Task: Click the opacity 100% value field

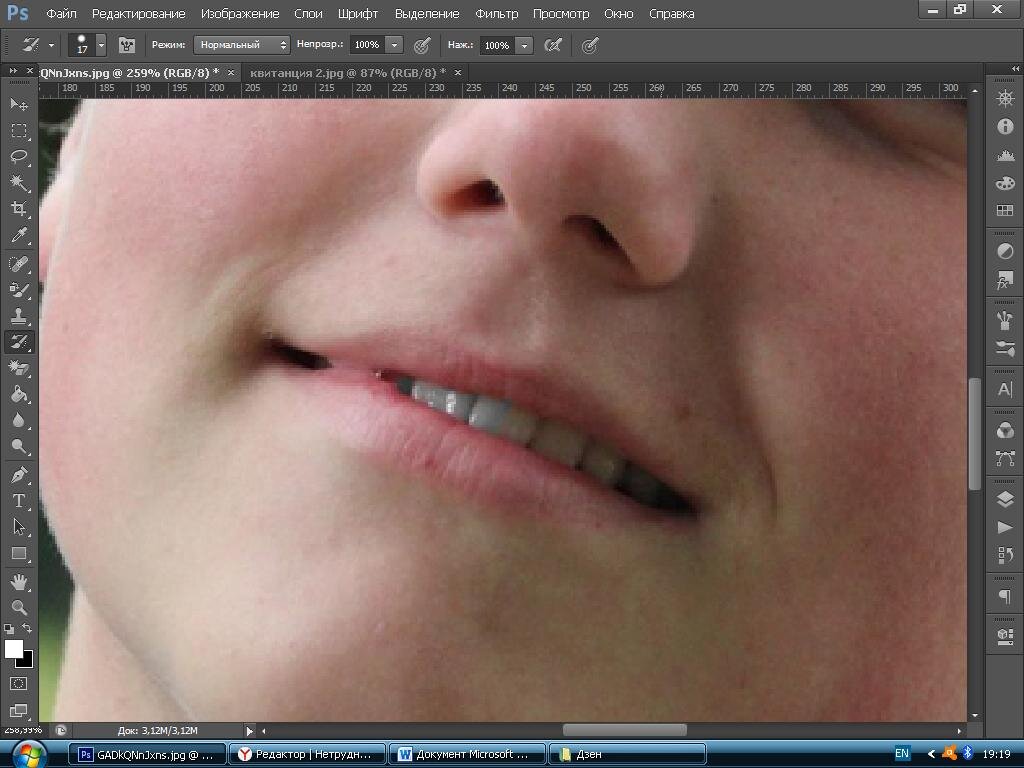Action: (368, 45)
